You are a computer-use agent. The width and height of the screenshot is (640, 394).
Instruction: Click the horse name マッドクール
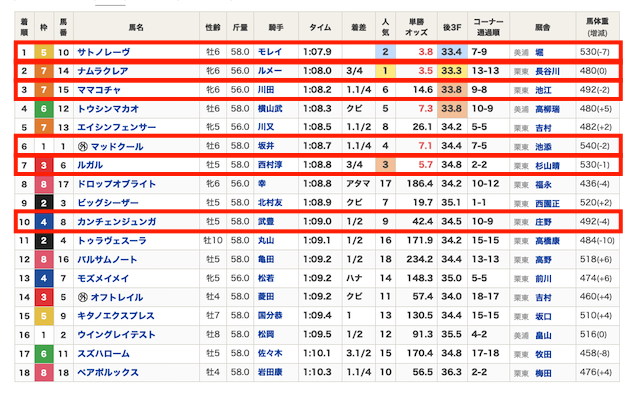point(117,147)
